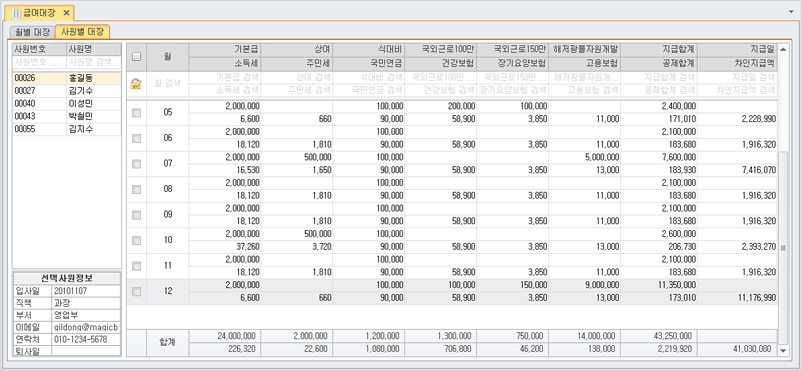The width and height of the screenshot is (802, 371).
Task: Toggle the select-all checkbox in the header
Action: pos(137,57)
